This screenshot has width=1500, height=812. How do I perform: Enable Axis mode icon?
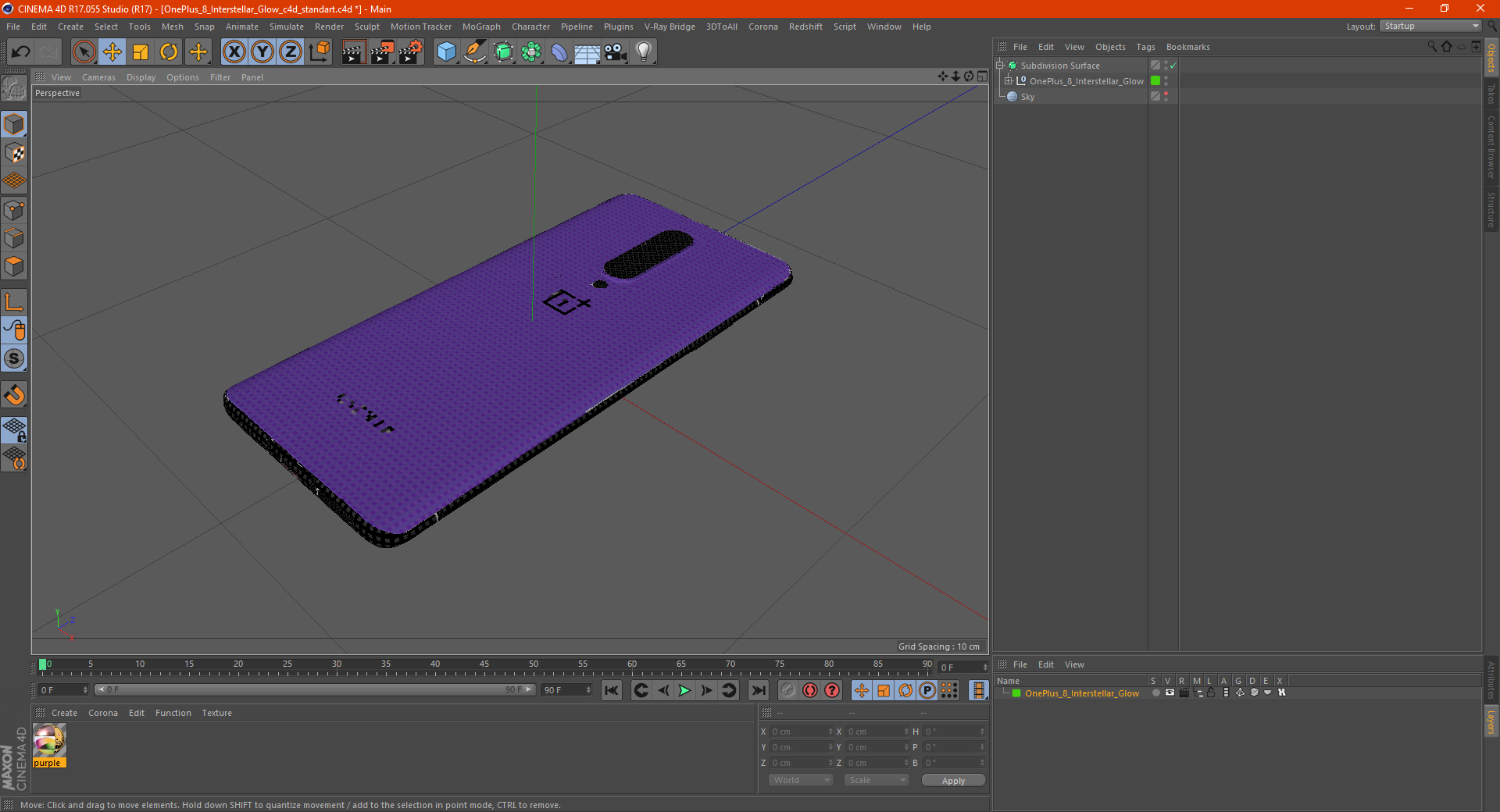14,302
